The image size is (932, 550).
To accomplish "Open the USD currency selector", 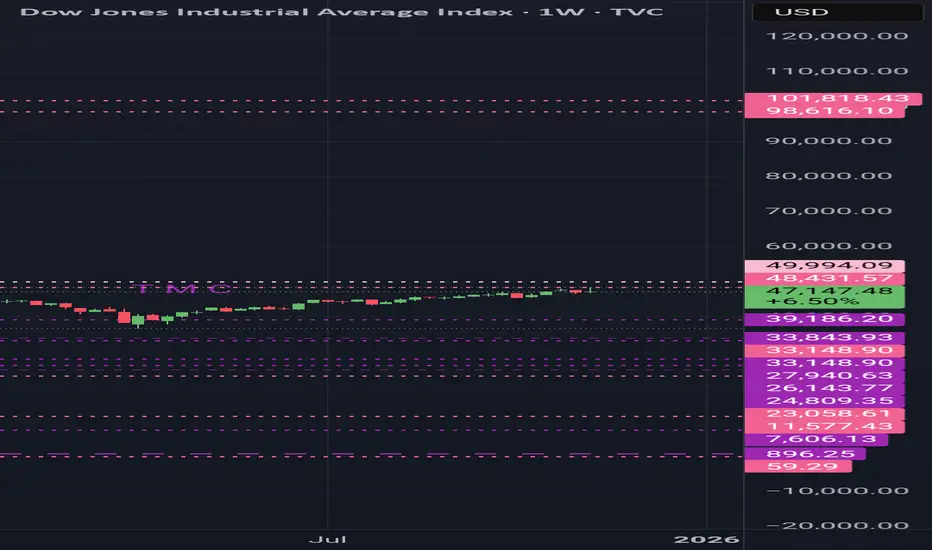I will pos(837,12).
